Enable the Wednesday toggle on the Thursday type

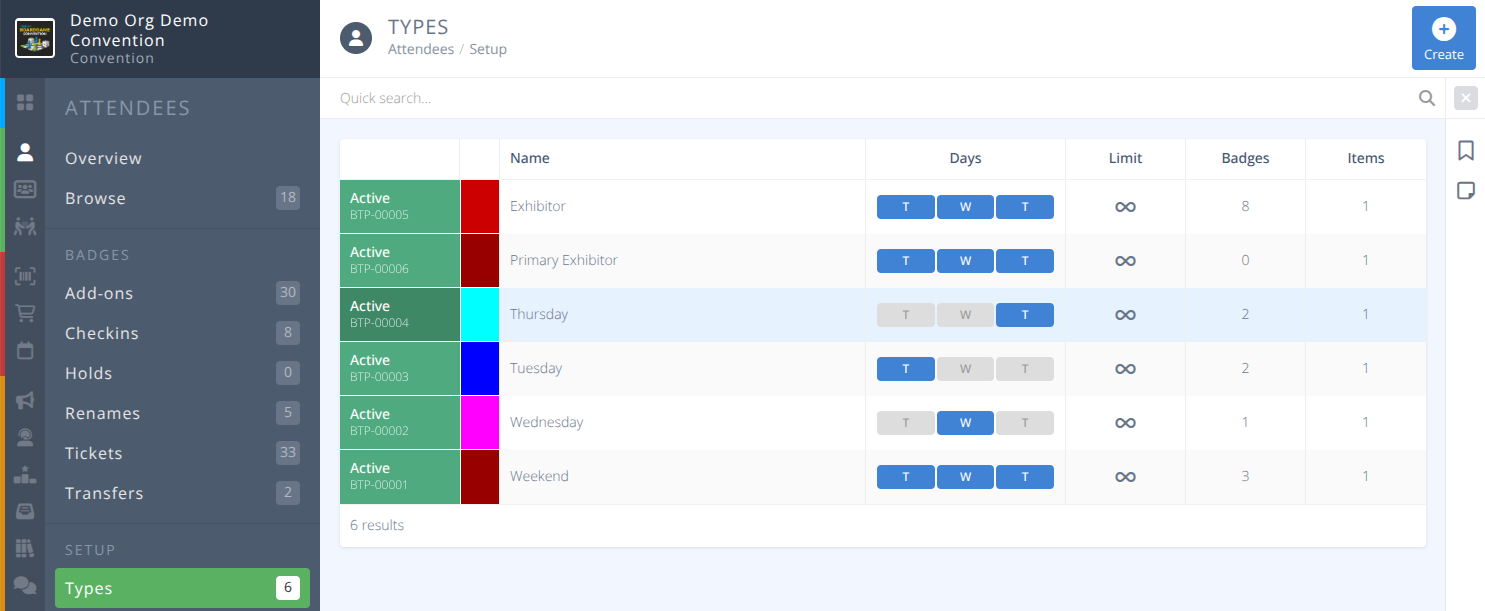[x=964, y=314]
